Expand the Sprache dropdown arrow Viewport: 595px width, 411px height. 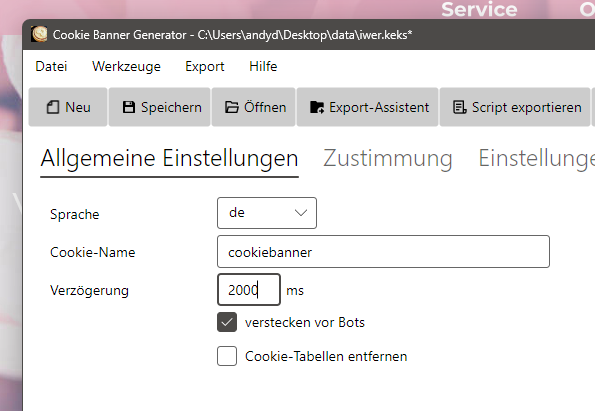[301, 213]
